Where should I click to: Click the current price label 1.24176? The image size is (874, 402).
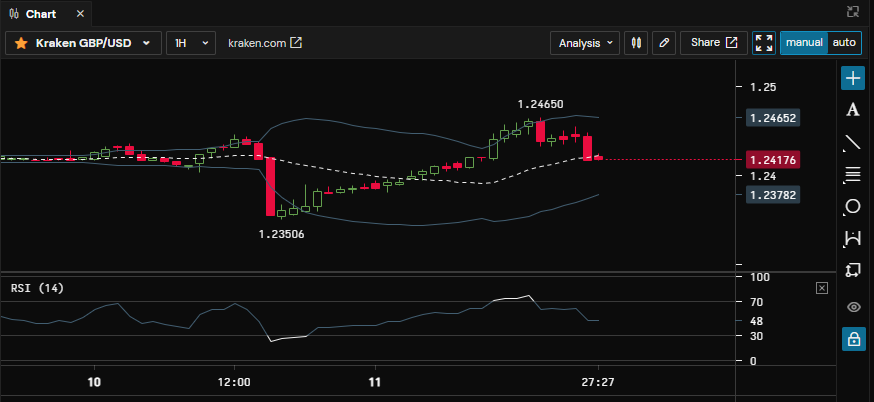[771, 160]
